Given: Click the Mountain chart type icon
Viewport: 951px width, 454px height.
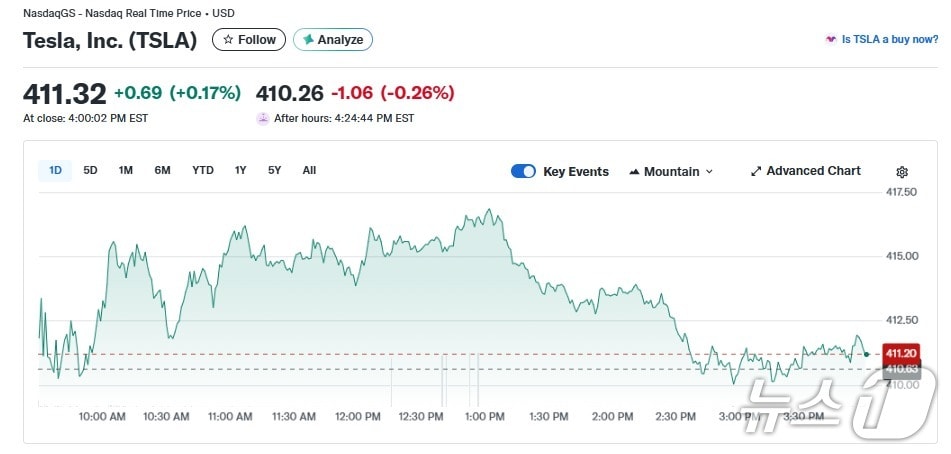Looking at the screenshot, I should [634, 172].
